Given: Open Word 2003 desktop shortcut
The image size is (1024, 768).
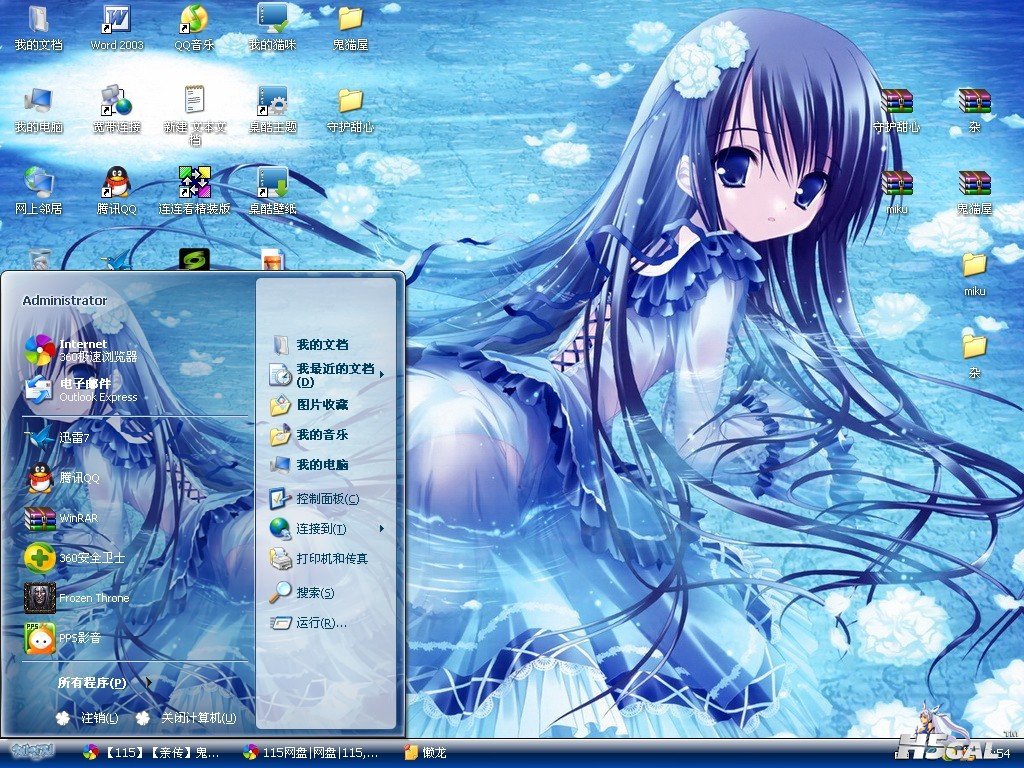Looking at the screenshot, I should click(117, 27).
